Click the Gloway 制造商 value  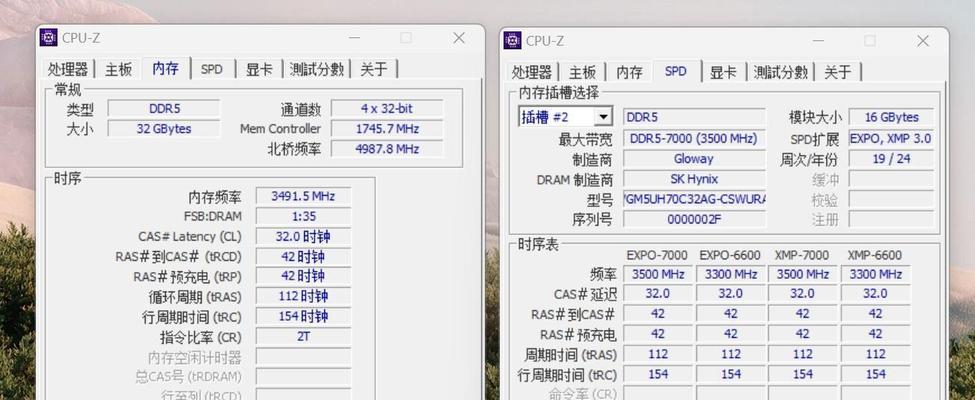[x=694, y=159]
